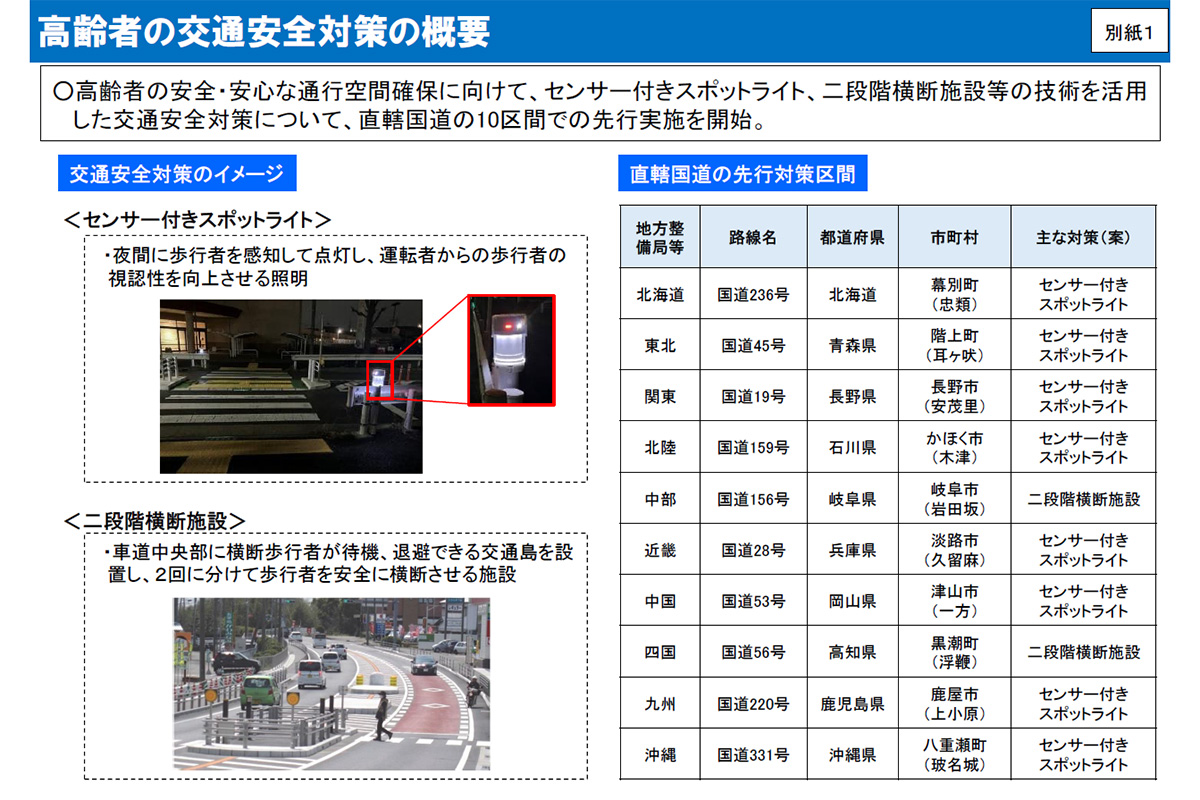Viewport: 1200px width, 800px height.
Task: Click the enlarged spotlight inset with red border
Action: tap(510, 349)
